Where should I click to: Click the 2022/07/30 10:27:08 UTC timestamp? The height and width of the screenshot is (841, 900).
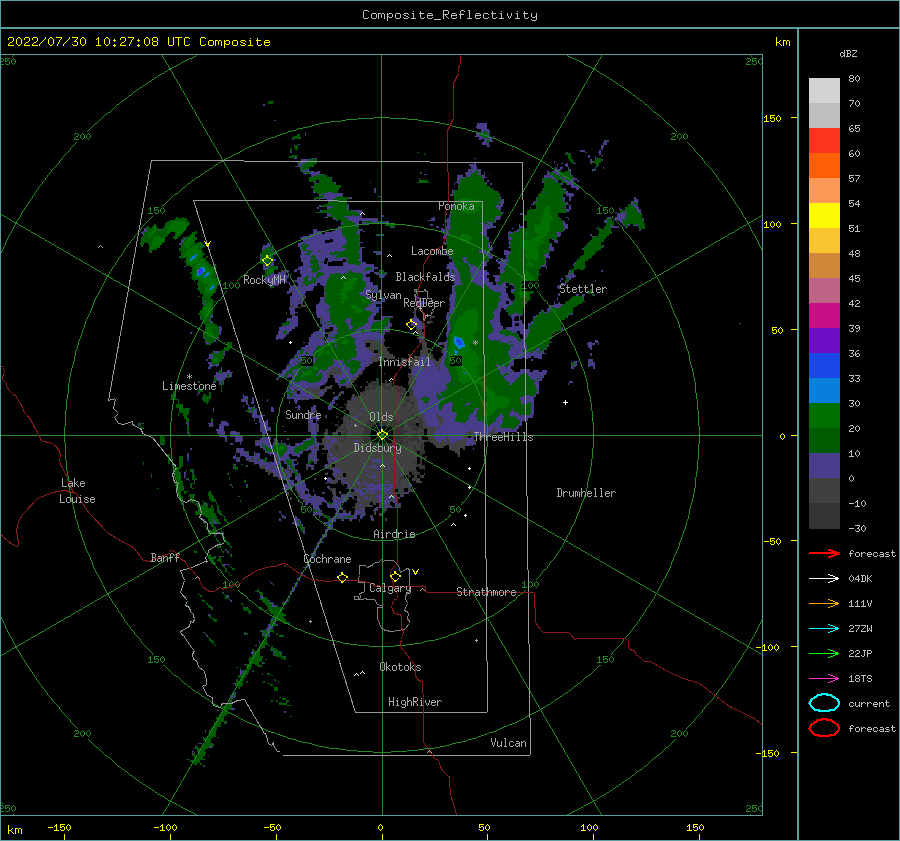coord(93,42)
